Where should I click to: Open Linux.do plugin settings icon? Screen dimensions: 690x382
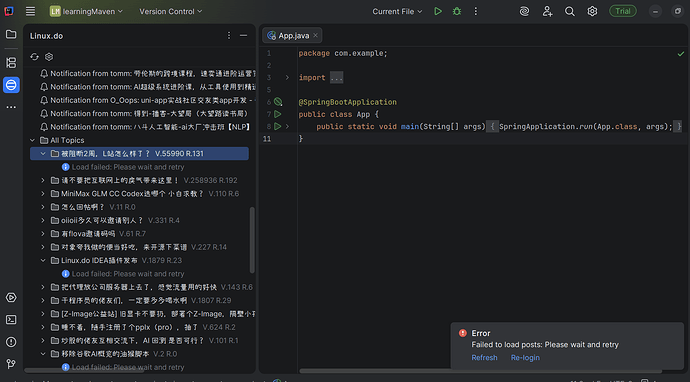pyautogui.click(x=49, y=57)
